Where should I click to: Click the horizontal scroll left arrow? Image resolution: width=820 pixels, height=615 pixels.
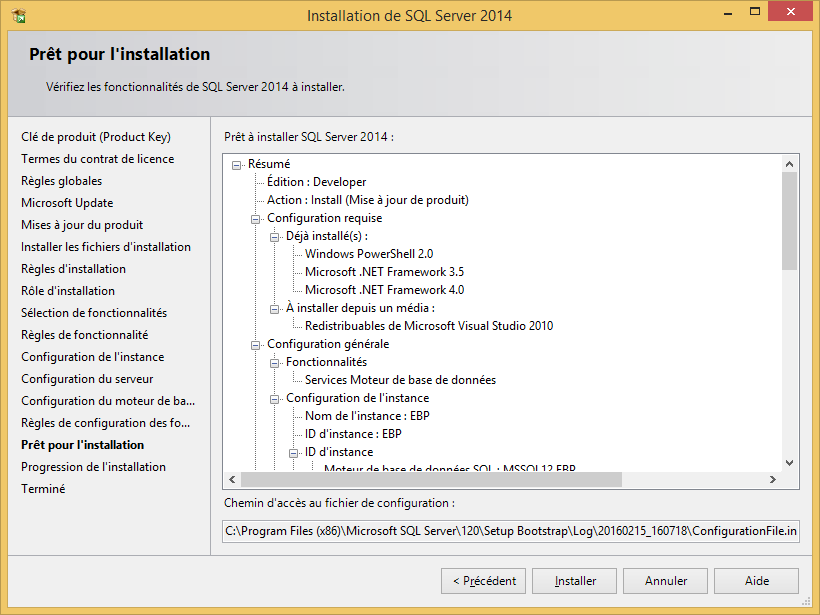point(232,480)
